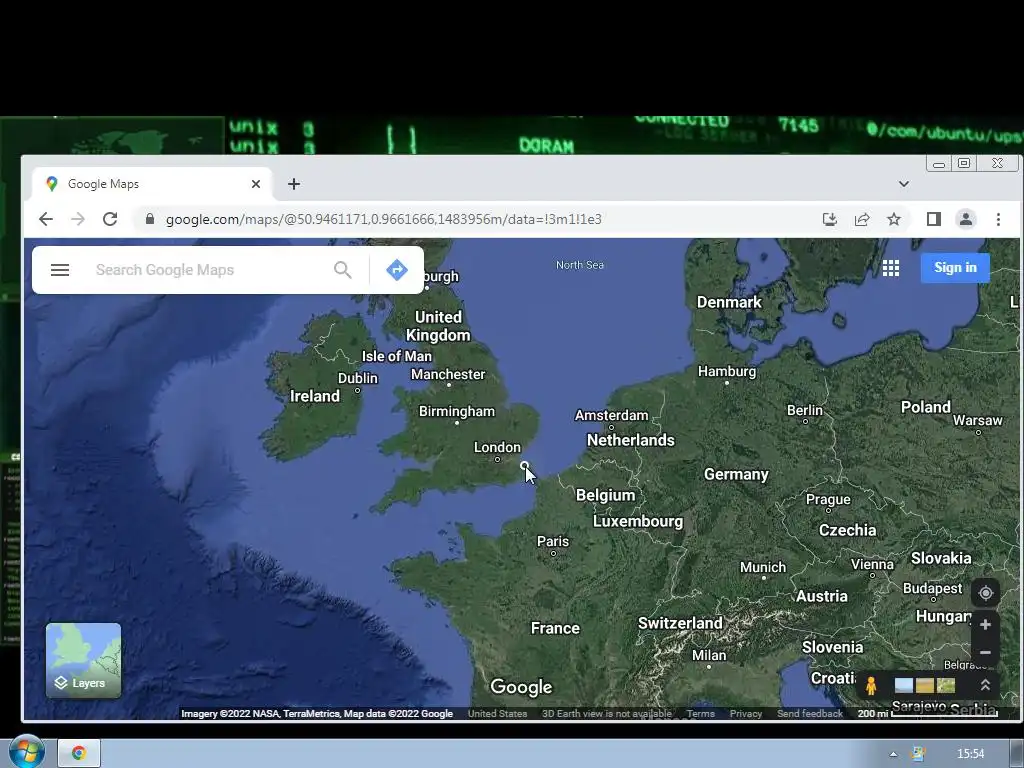
Task: Click the London map label
Action: click(x=497, y=447)
